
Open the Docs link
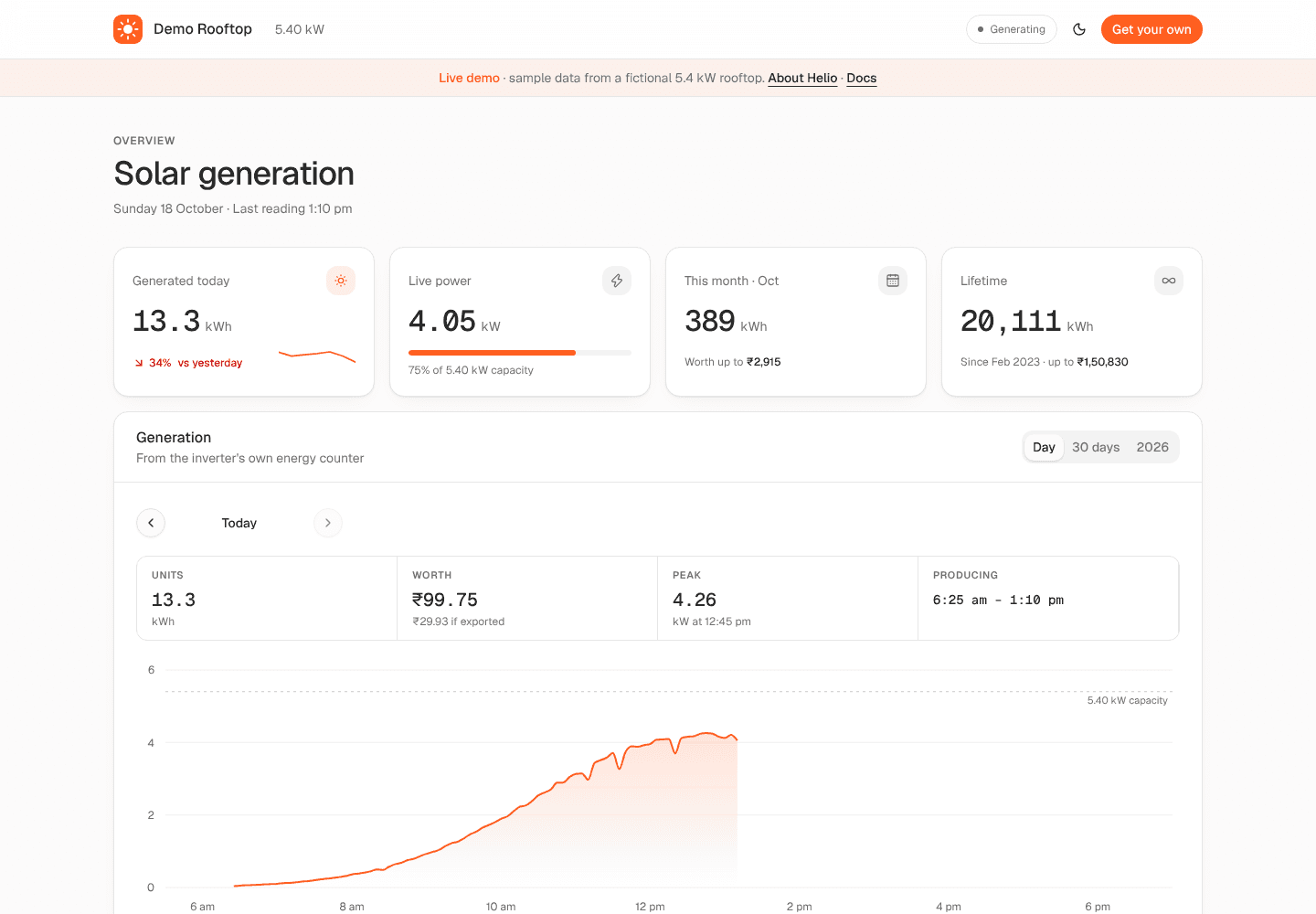pyautogui.click(x=861, y=78)
